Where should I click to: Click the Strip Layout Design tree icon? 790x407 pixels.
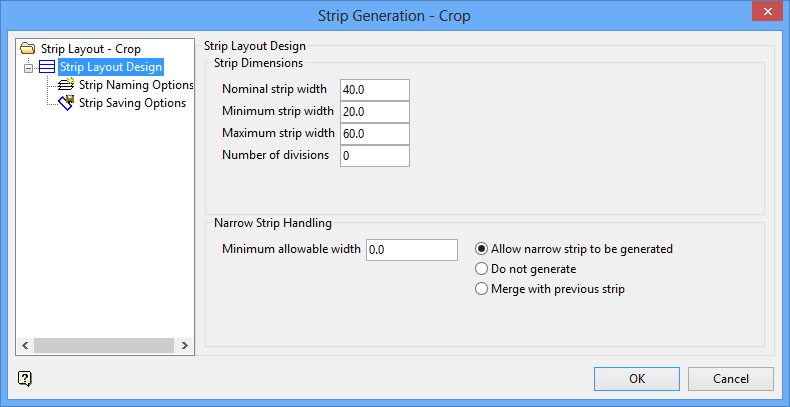pos(47,67)
